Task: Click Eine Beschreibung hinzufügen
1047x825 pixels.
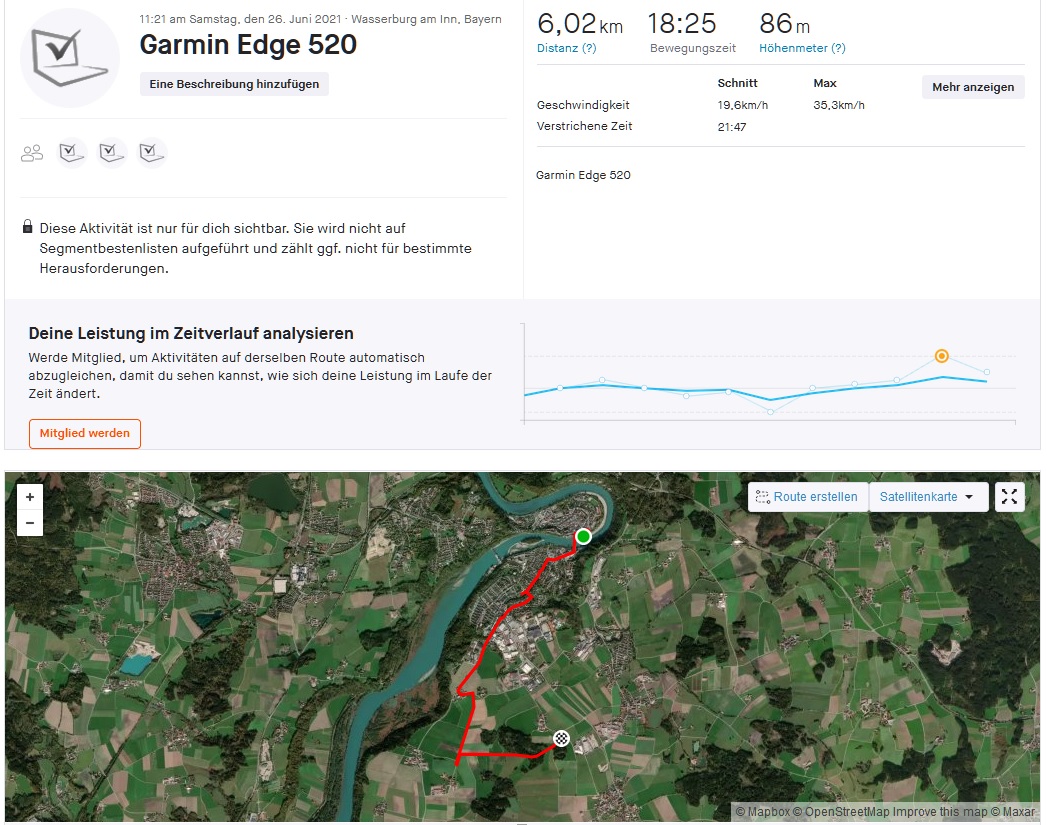Action: coord(234,84)
